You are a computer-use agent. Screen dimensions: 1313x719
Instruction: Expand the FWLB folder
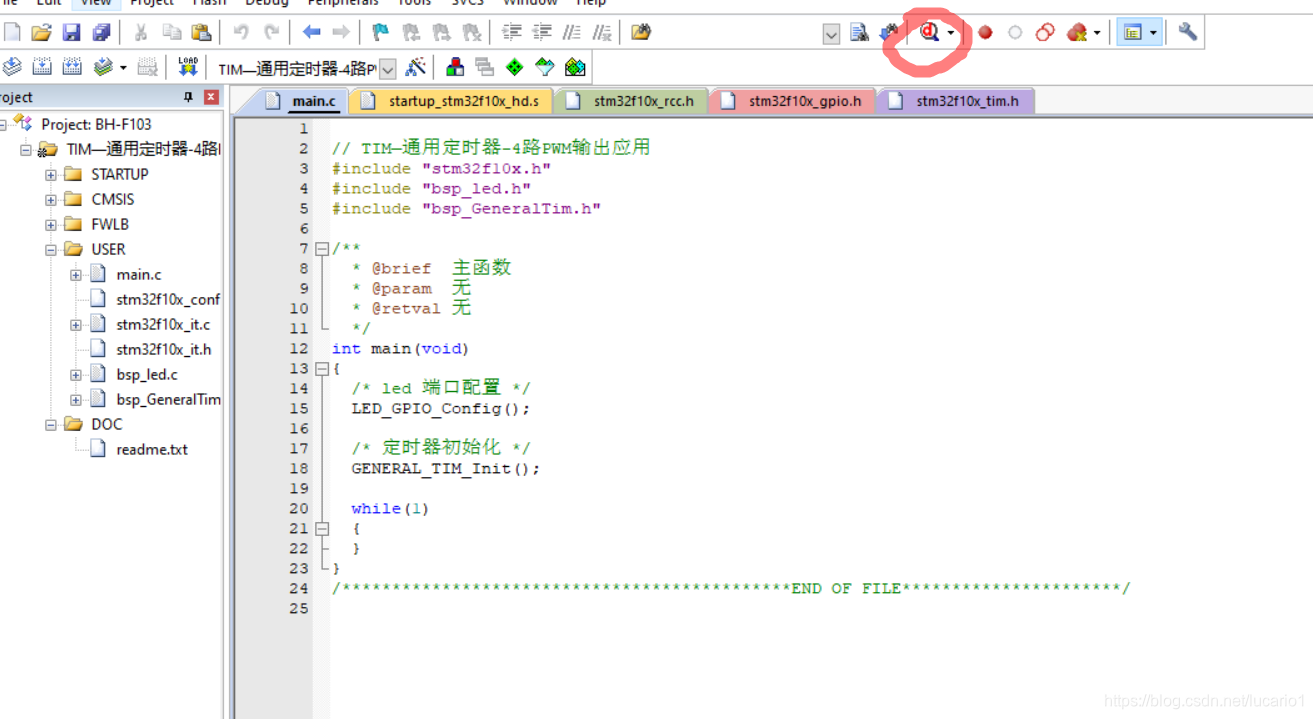click(51, 224)
